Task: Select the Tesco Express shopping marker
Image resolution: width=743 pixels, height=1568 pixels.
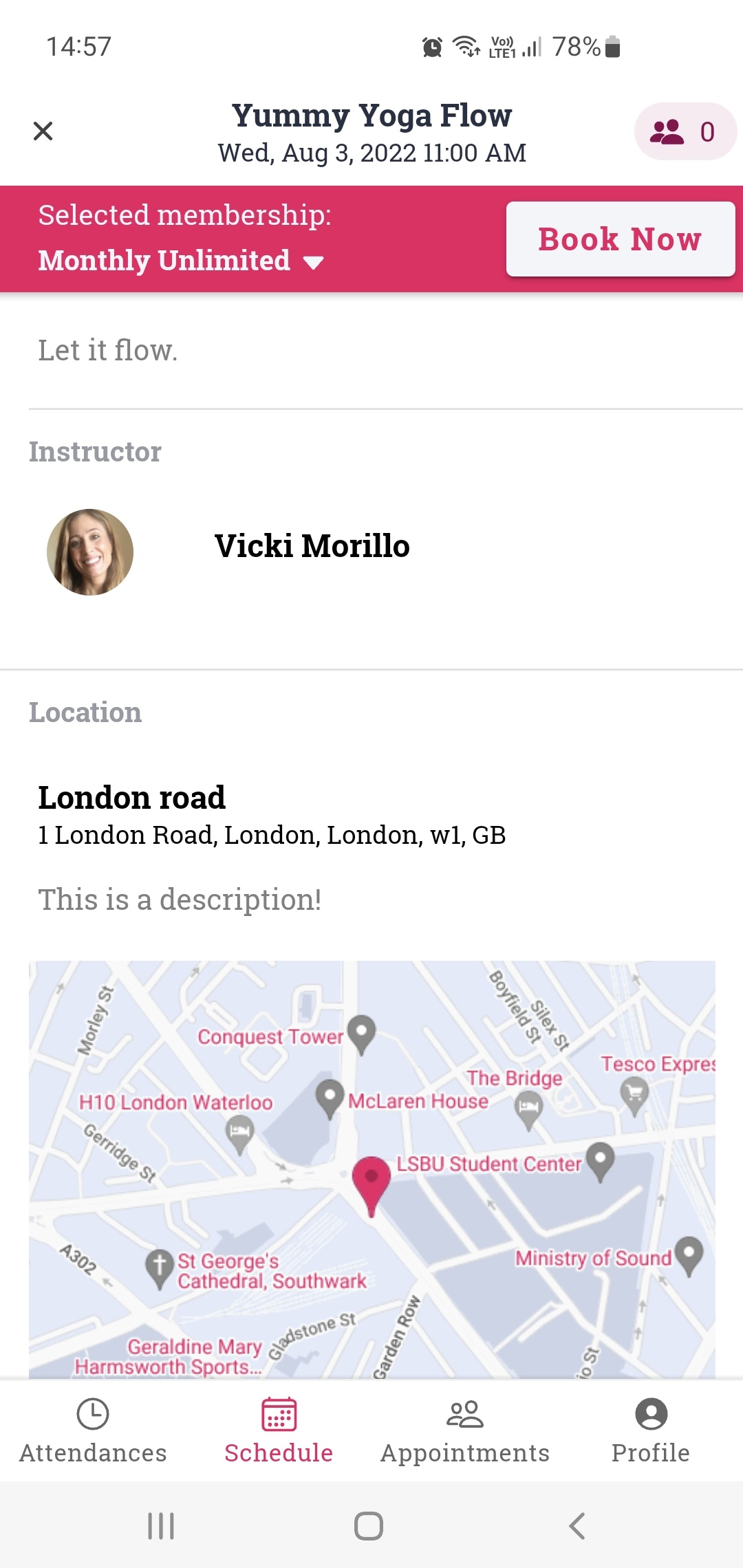Action: (x=634, y=1093)
